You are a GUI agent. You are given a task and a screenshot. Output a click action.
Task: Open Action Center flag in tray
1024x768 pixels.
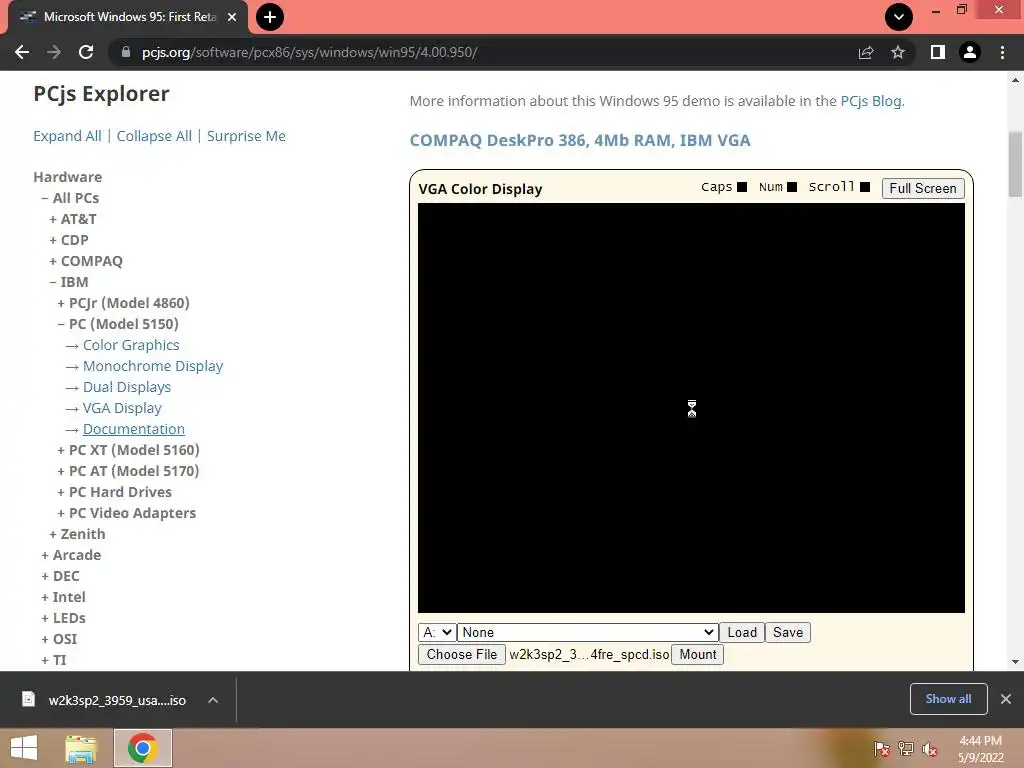[x=881, y=749]
